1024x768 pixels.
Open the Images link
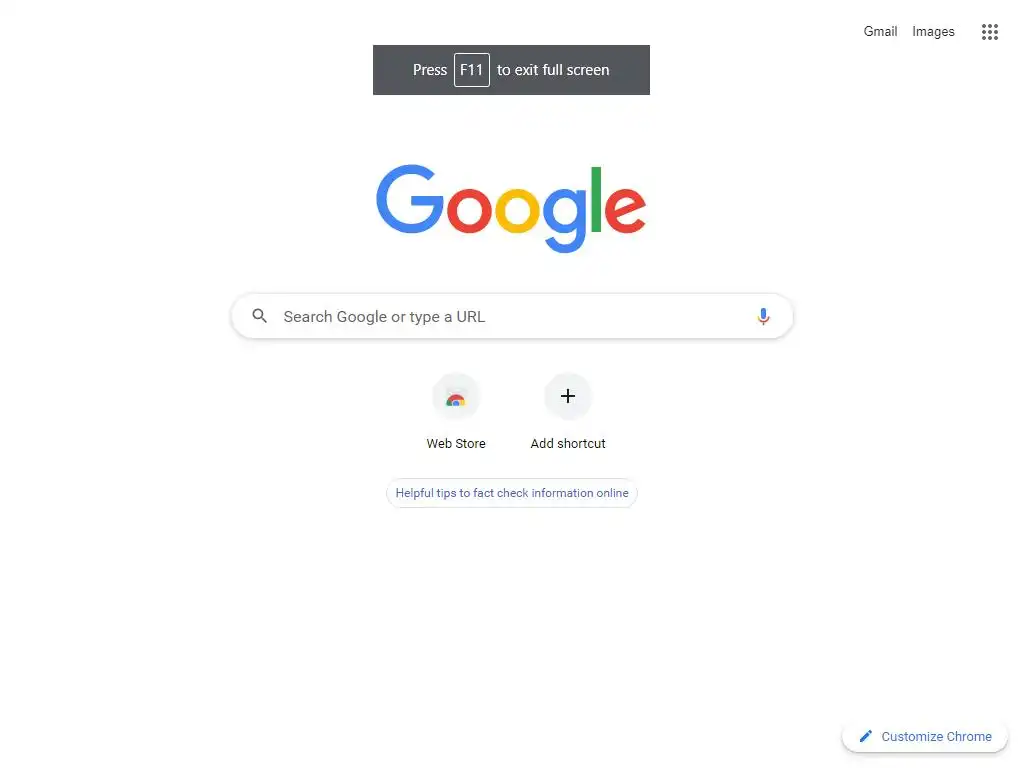pos(933,31)
